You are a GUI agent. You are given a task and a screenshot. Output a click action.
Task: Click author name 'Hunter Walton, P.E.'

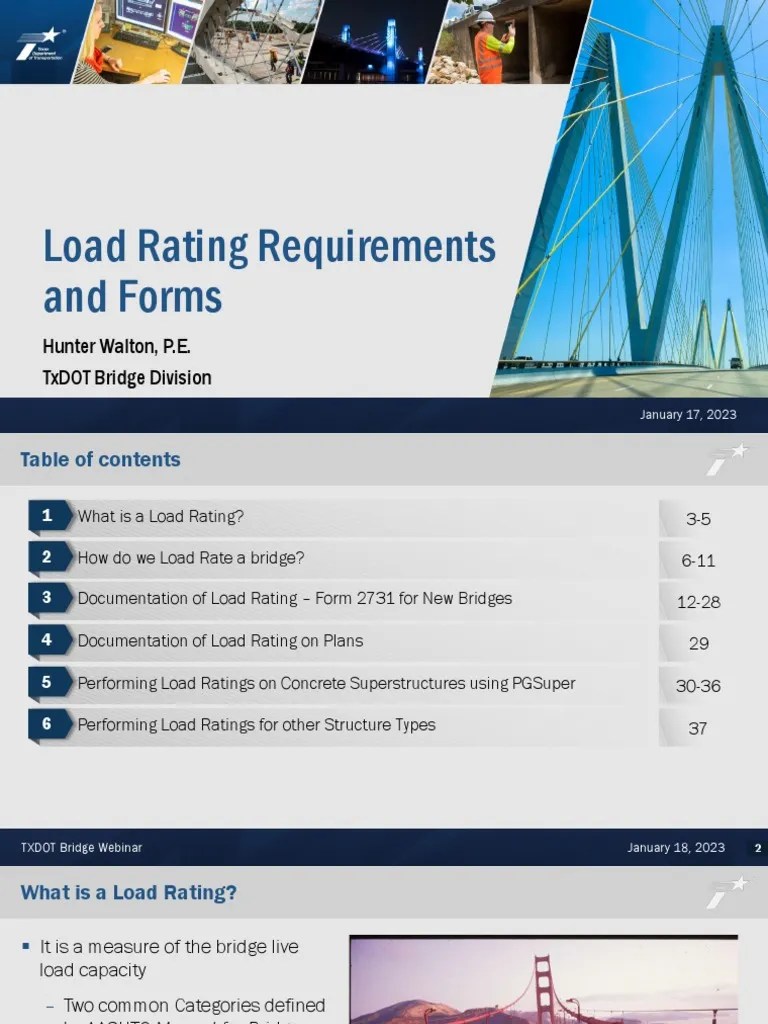(x=117, y=346)
